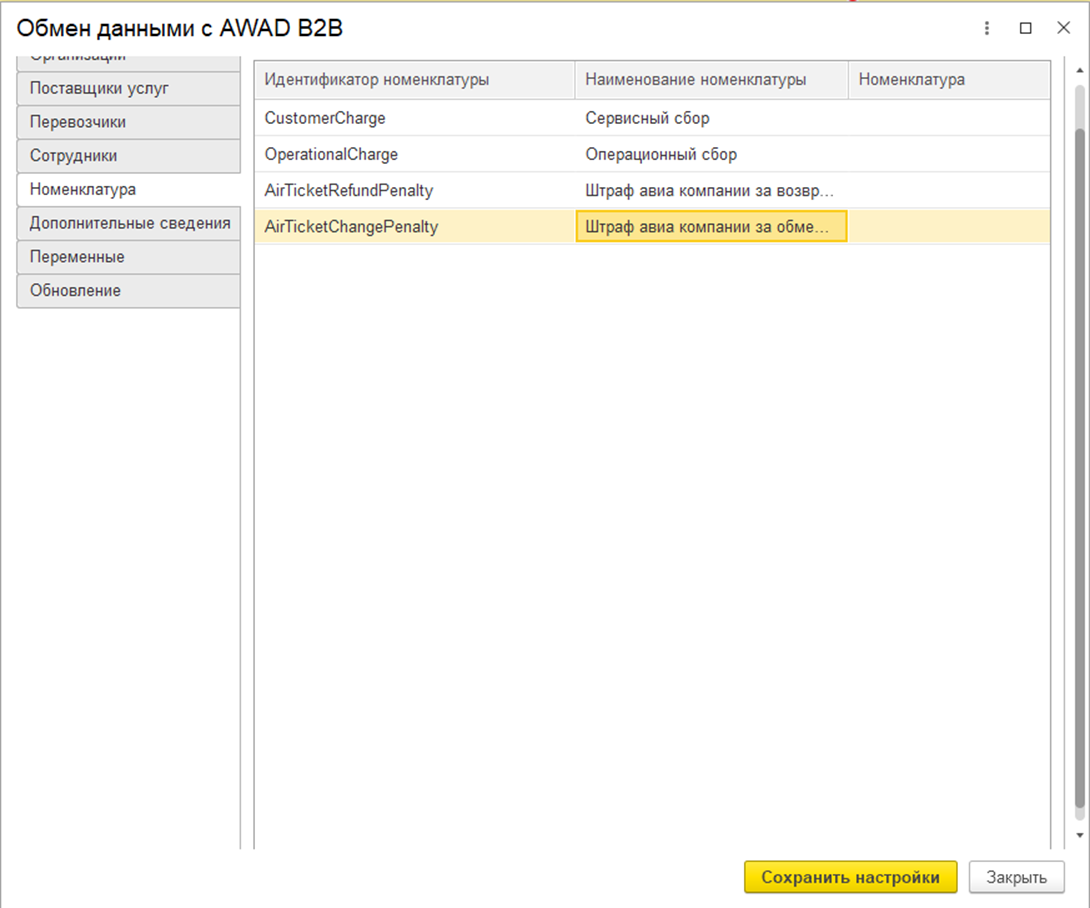
Task: Maximize the AWAD B2B dialog window
Action: click(x=1025, y=28)
